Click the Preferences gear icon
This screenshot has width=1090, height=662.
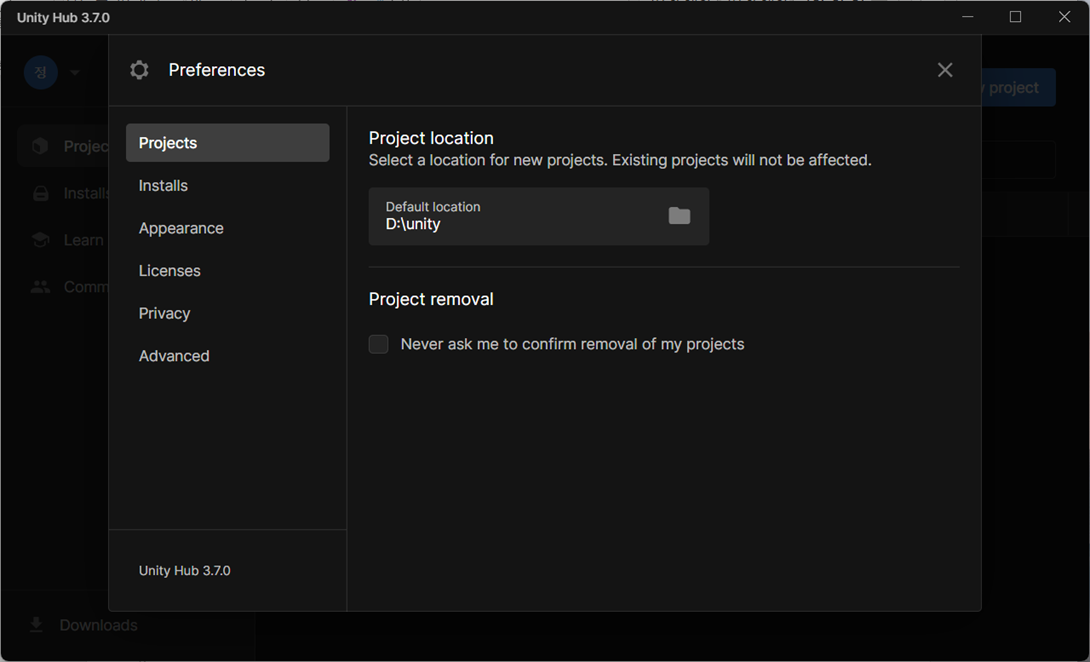(x=139, y=70)
